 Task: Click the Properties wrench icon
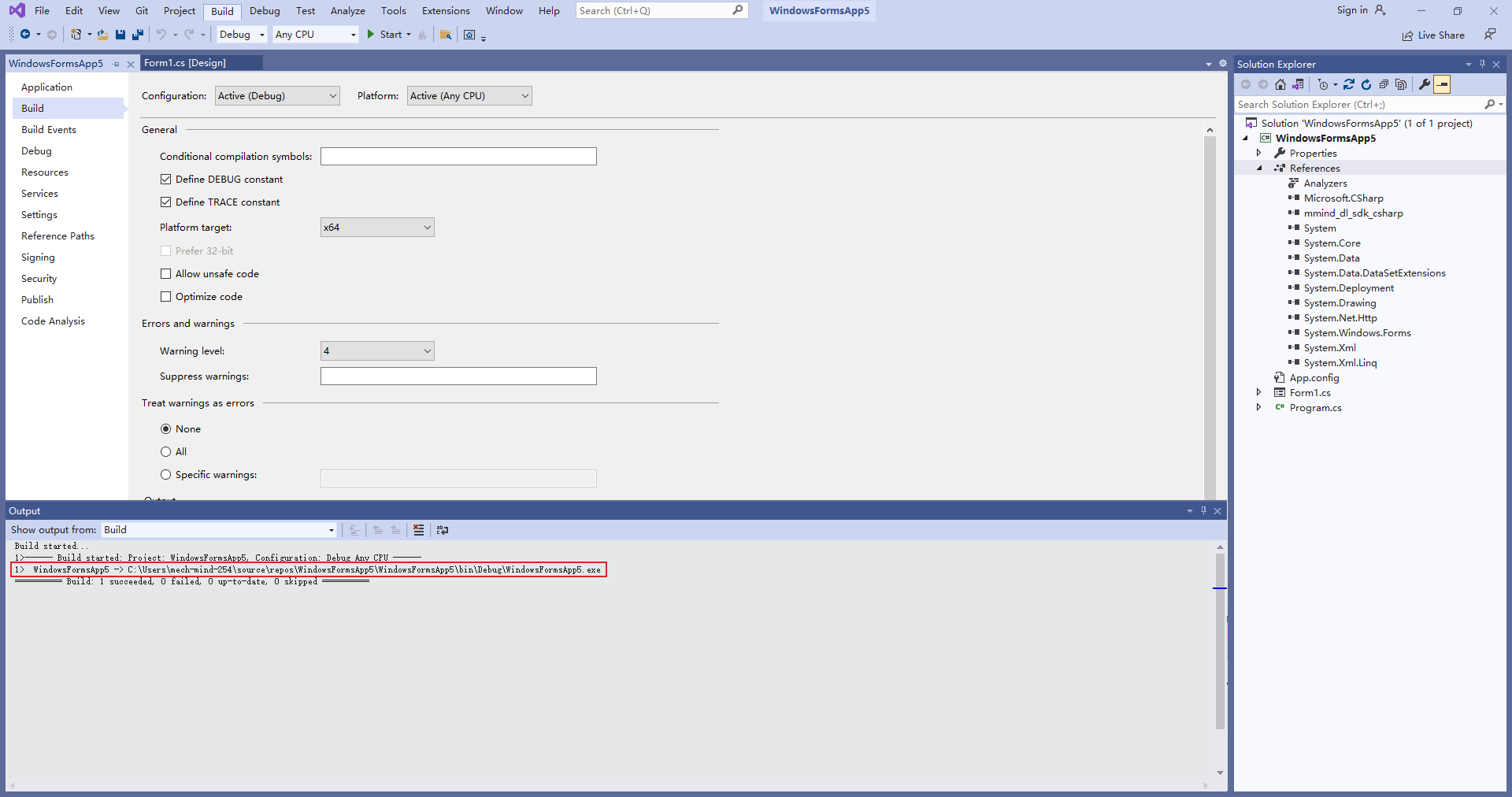coord(1425,84)
